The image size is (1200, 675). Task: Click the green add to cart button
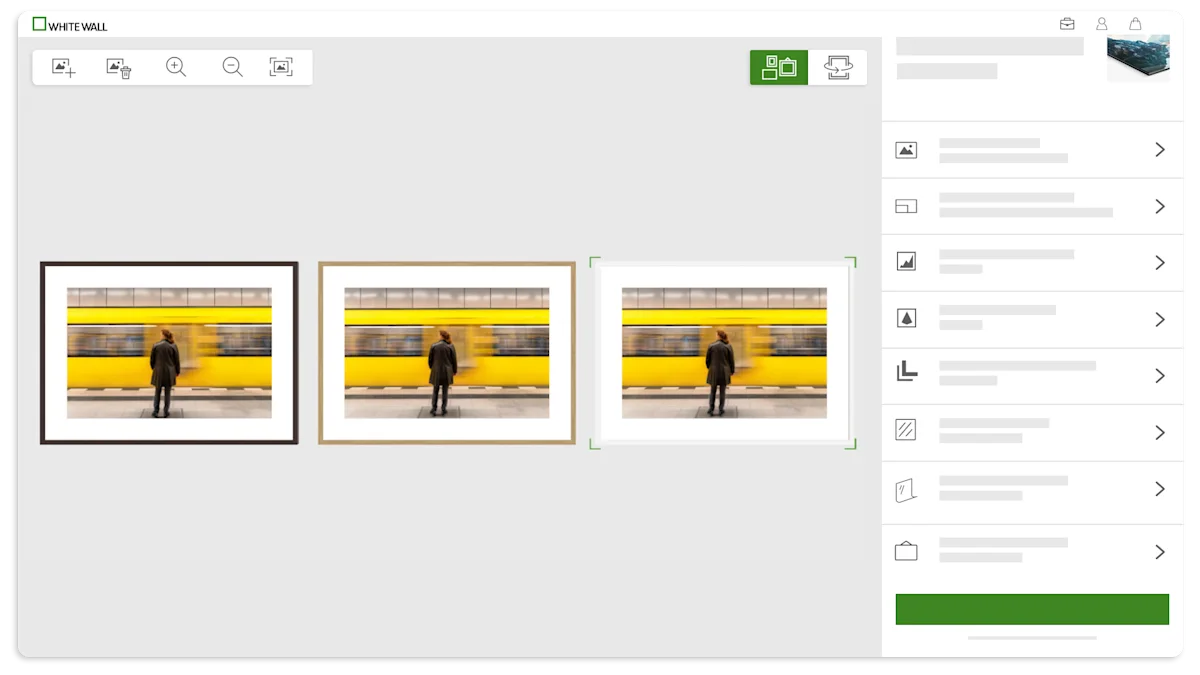click(x=1032, y=609)
